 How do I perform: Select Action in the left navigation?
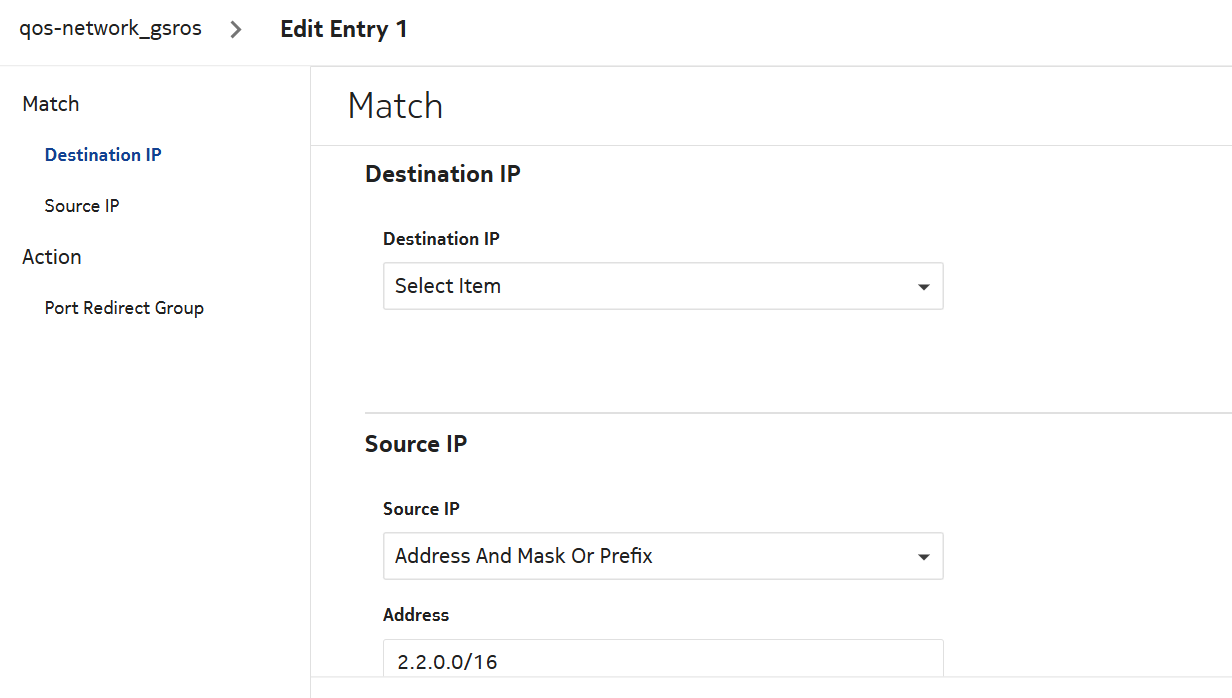(x=52, y=257)
